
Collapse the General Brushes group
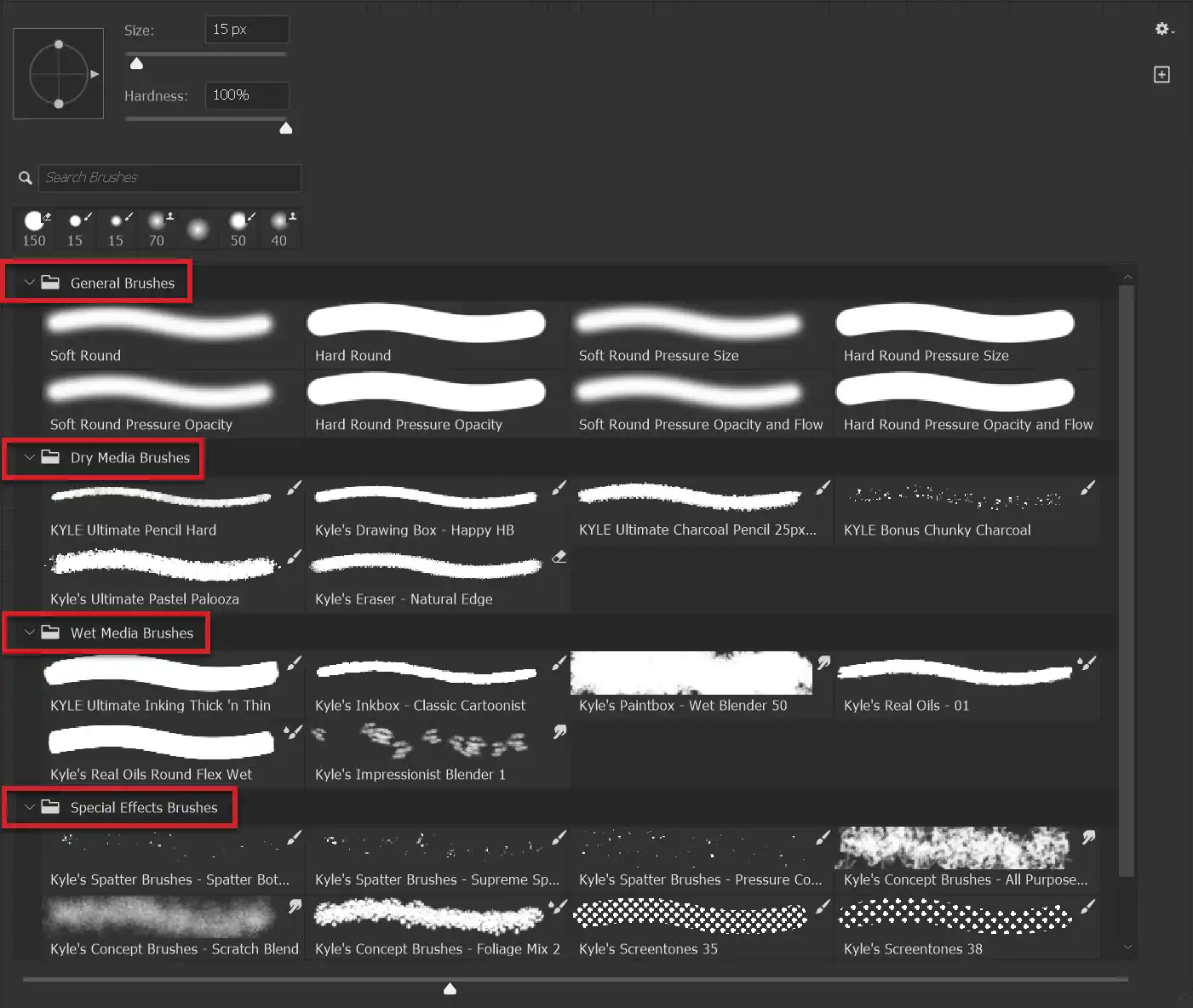tap(30, 283)
